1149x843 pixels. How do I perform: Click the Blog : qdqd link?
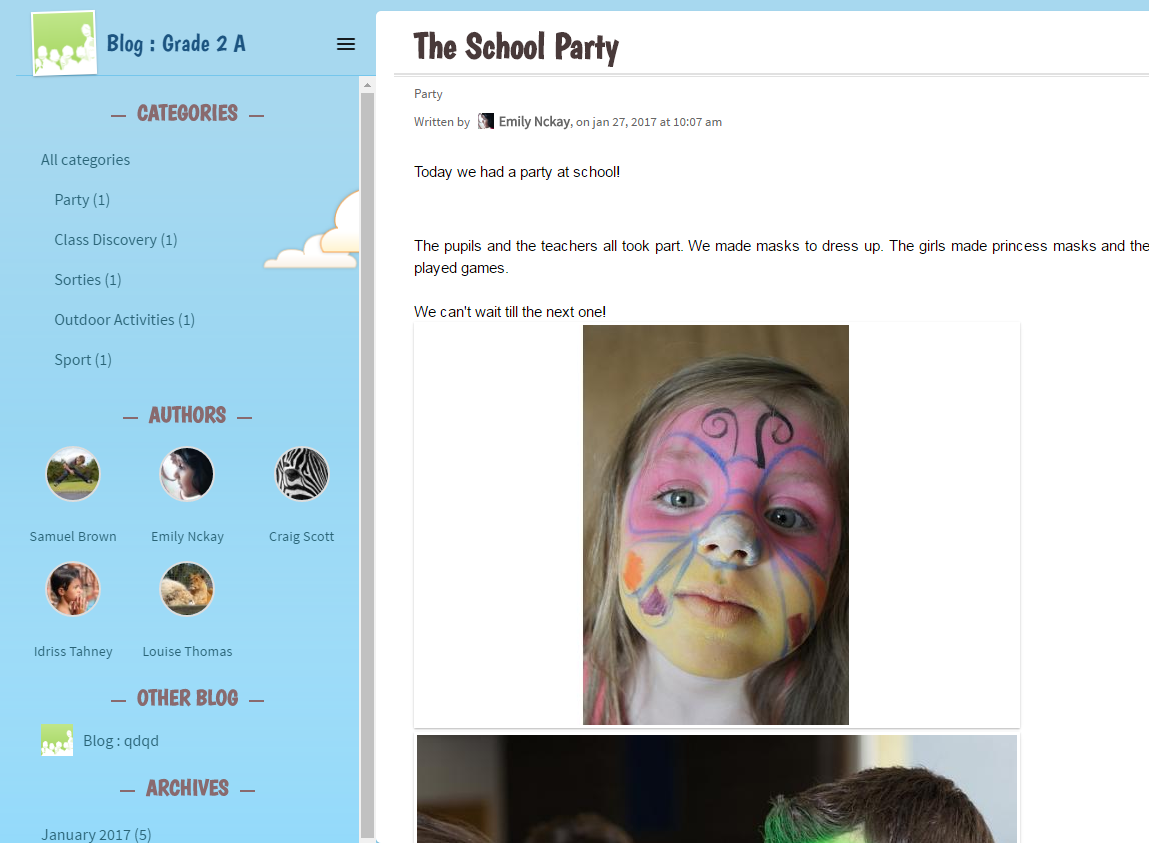[x=121, y=740]
